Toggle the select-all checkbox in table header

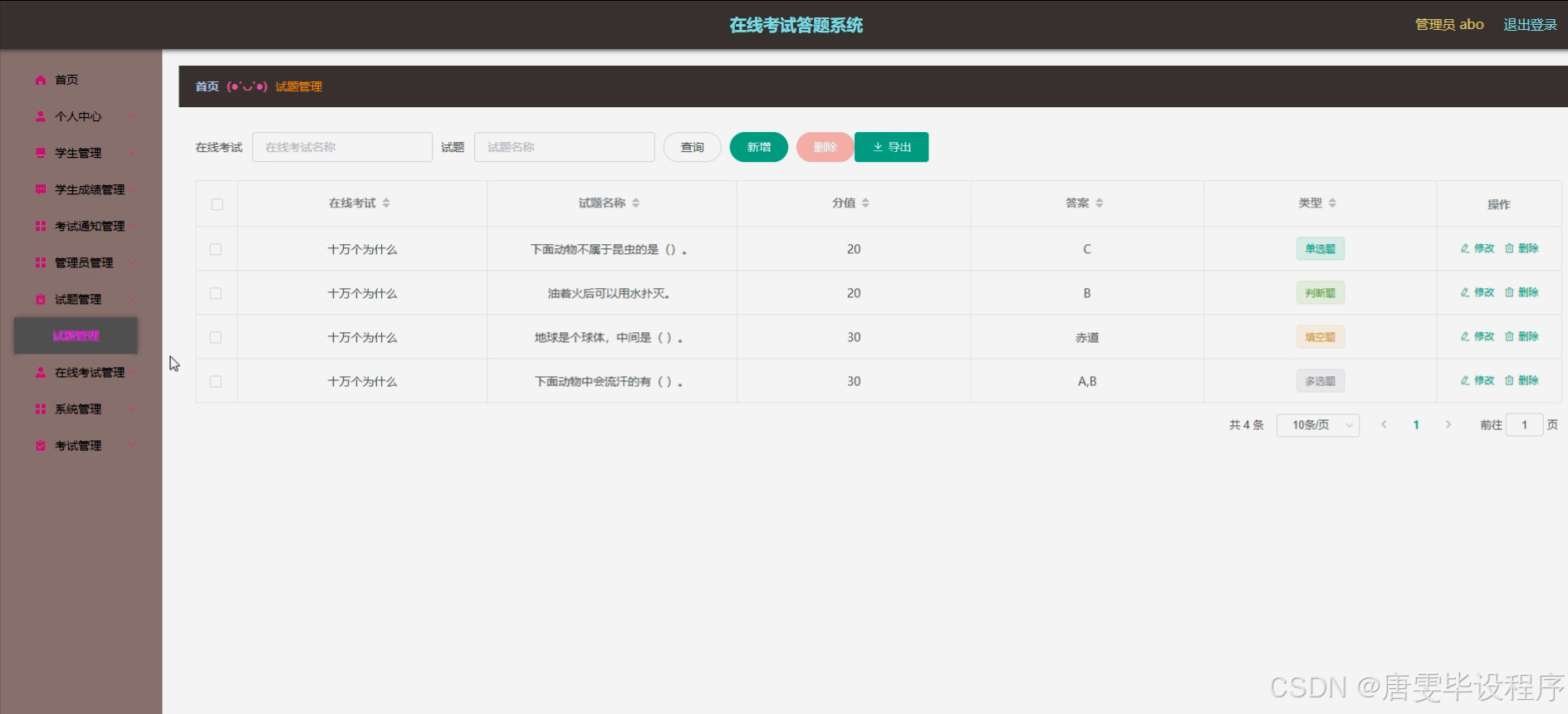(x=217, y=204)
